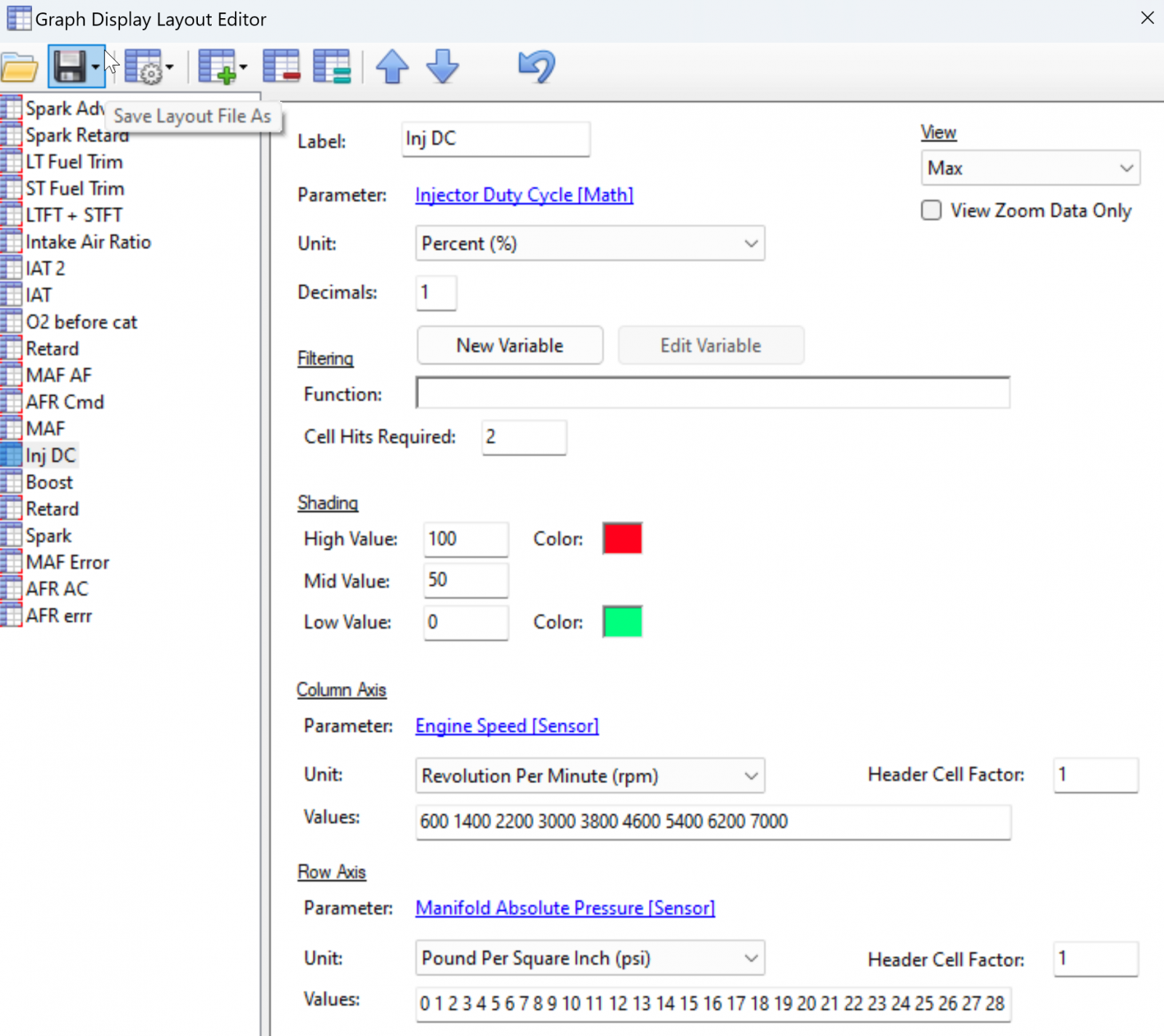The height and width of the screenshot is (1036, 1164).
Task: Open the table settings gear icon
Action: 143,67
